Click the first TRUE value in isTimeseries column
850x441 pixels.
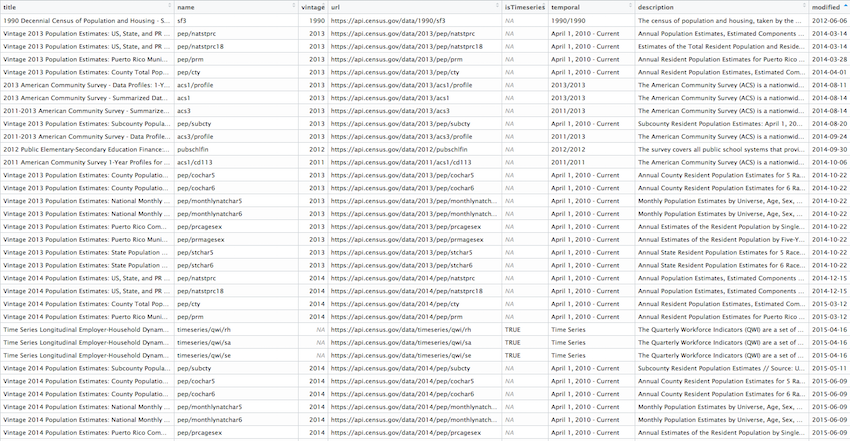[513, 329]
